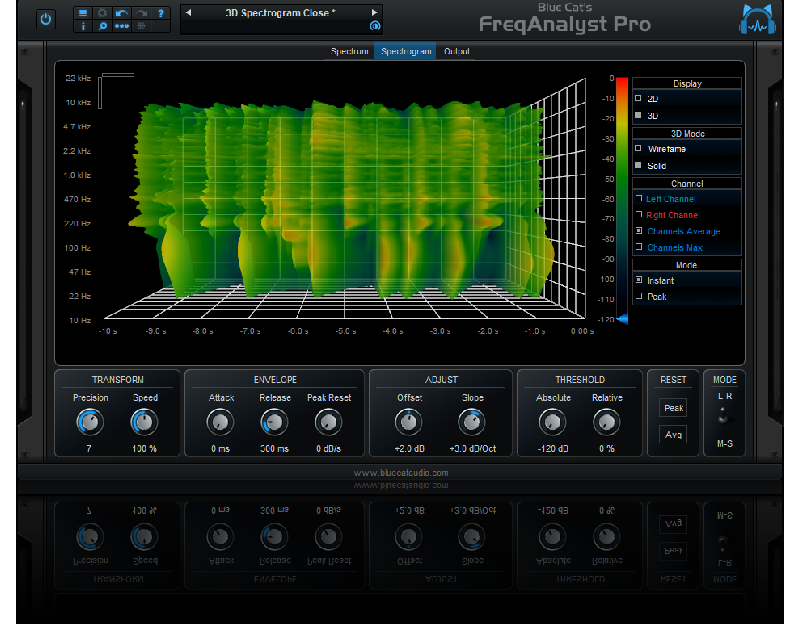The height and width of the screenshot is (624, 800).
Task: Click the Avg reset button
Action: (673, 435)
